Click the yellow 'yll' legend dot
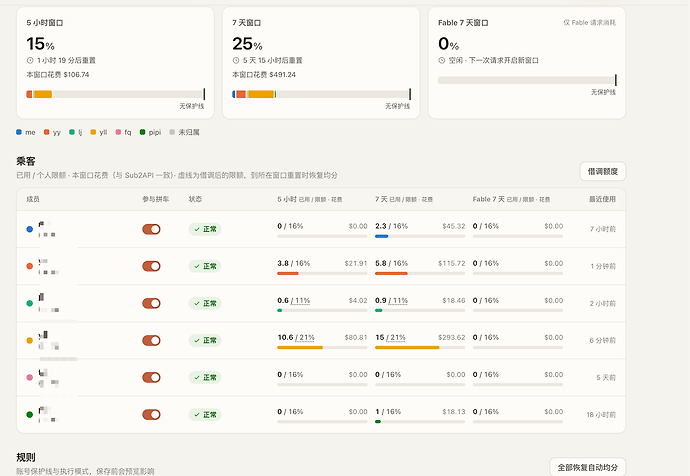Viewport: 690px width, 476px height. [93, 132]
